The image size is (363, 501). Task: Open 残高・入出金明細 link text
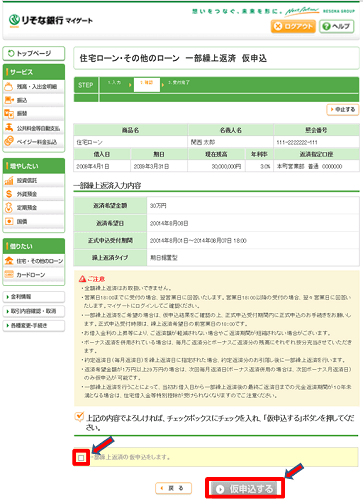click(x=37, y=87)
